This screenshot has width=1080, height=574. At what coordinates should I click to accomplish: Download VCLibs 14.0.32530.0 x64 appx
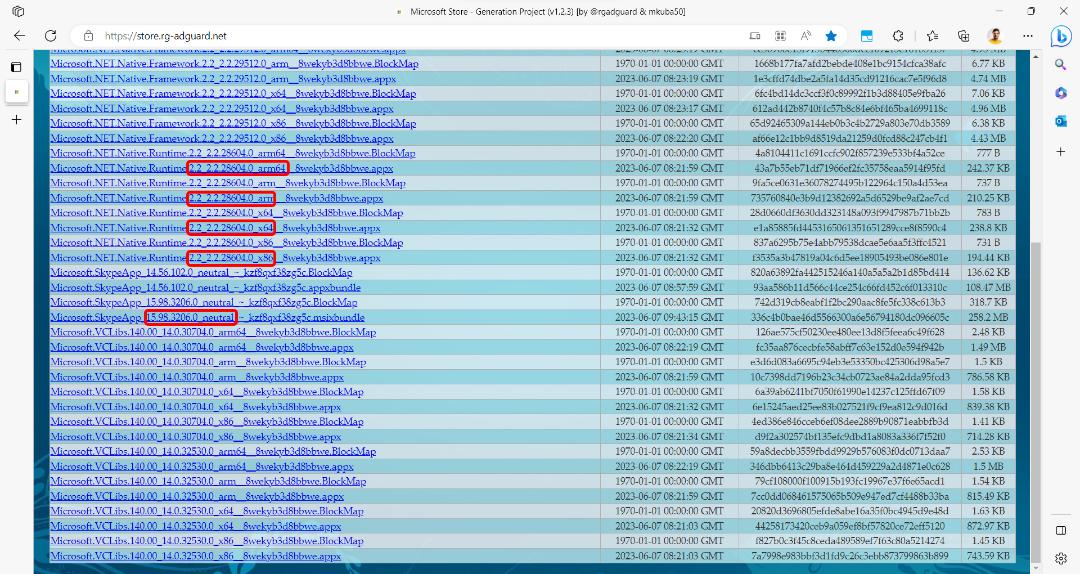(196, 526)
